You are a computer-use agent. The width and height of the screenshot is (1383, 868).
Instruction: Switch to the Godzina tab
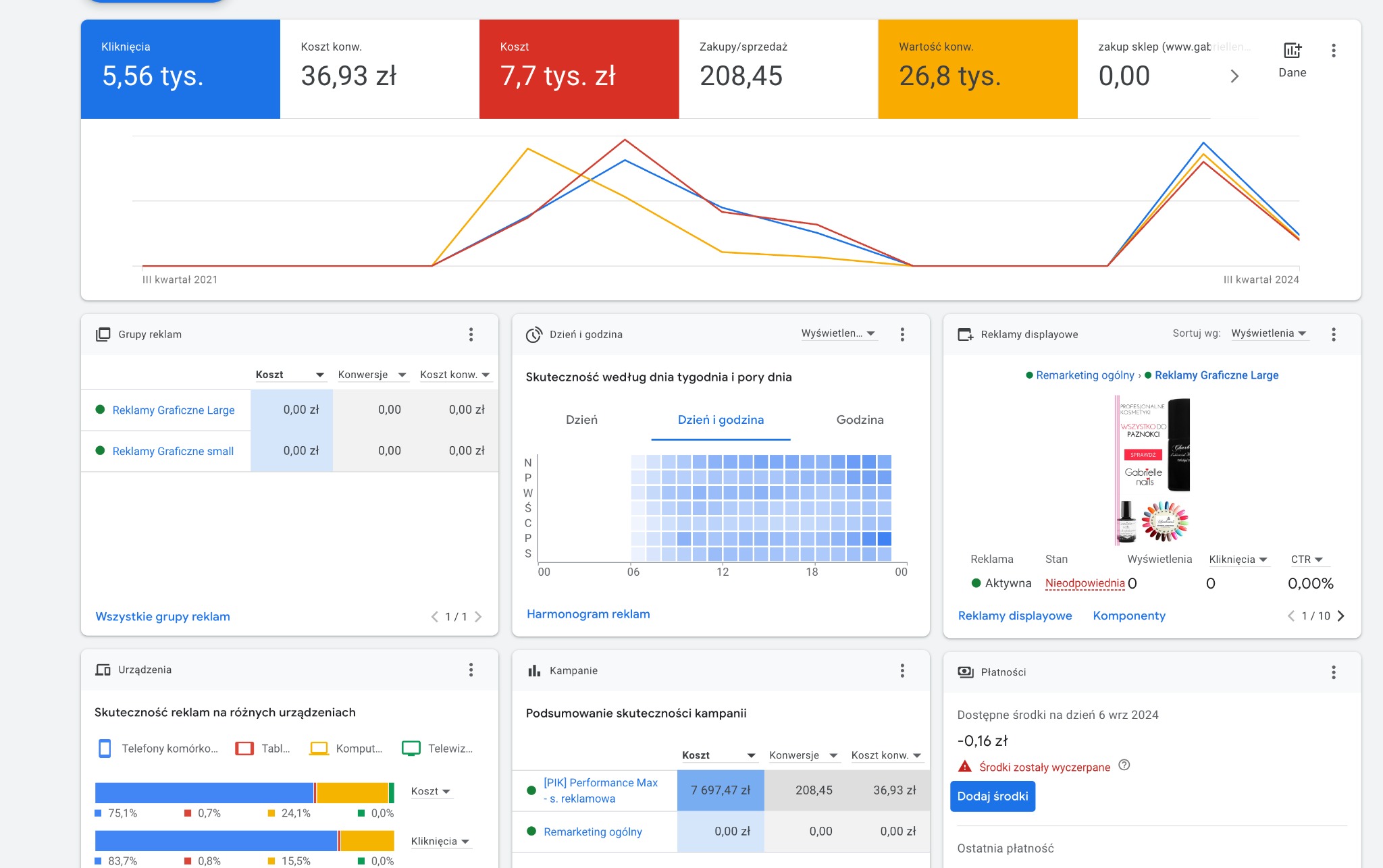(859, 419)
